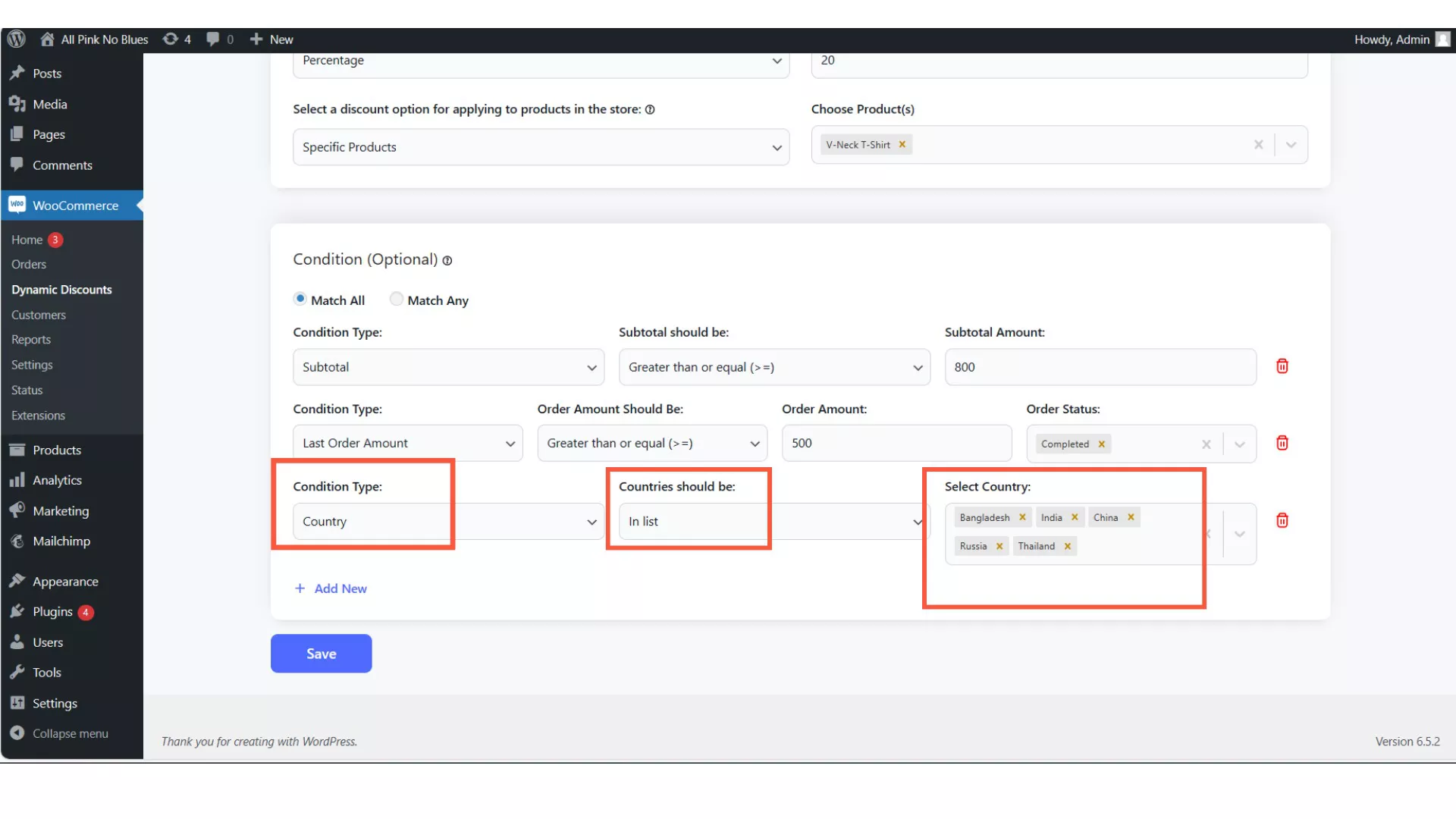Click the WordPress logo icon
Viewport: 1456px width, 819px height.
tap(15, 39)
